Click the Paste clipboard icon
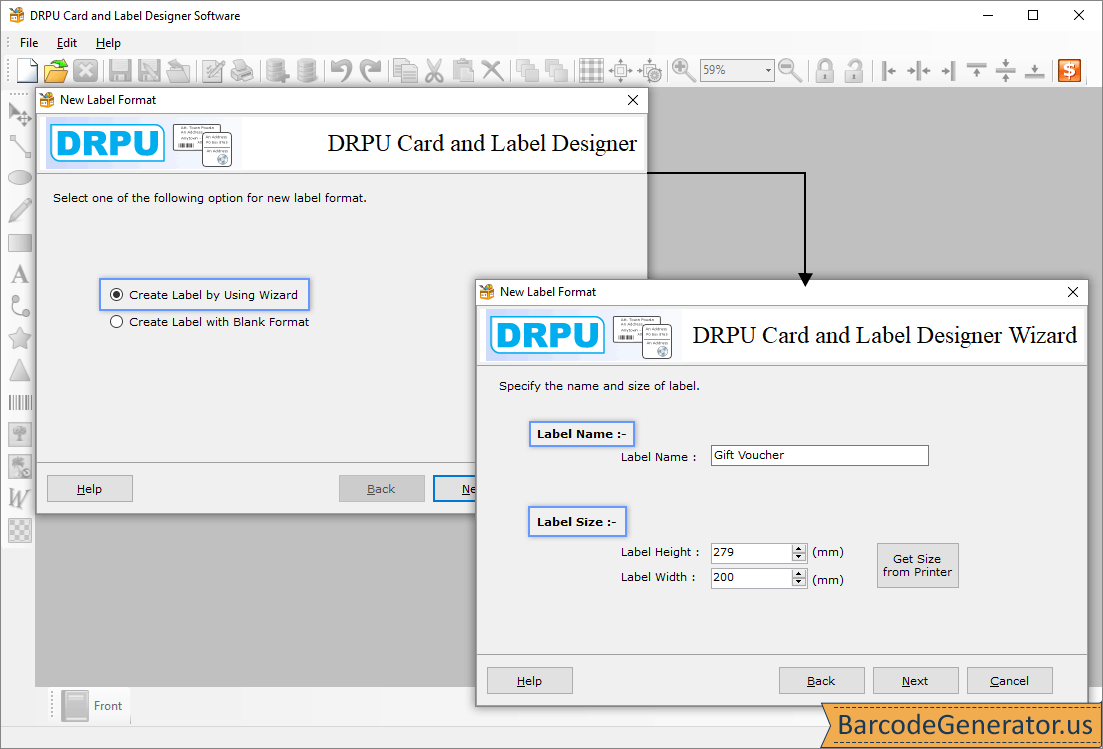This screenshot has width=1103, height=749. [463, 70]
